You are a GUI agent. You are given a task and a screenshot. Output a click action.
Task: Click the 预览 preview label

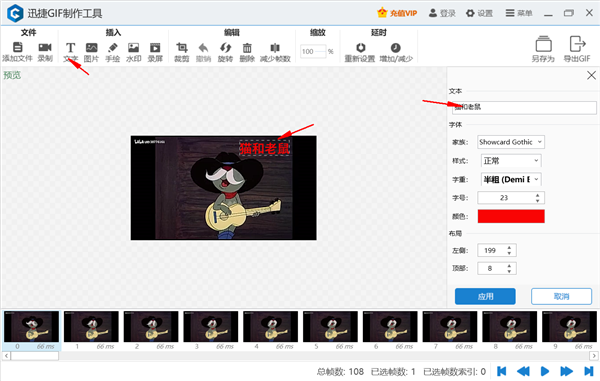click(x=12, y=75)
